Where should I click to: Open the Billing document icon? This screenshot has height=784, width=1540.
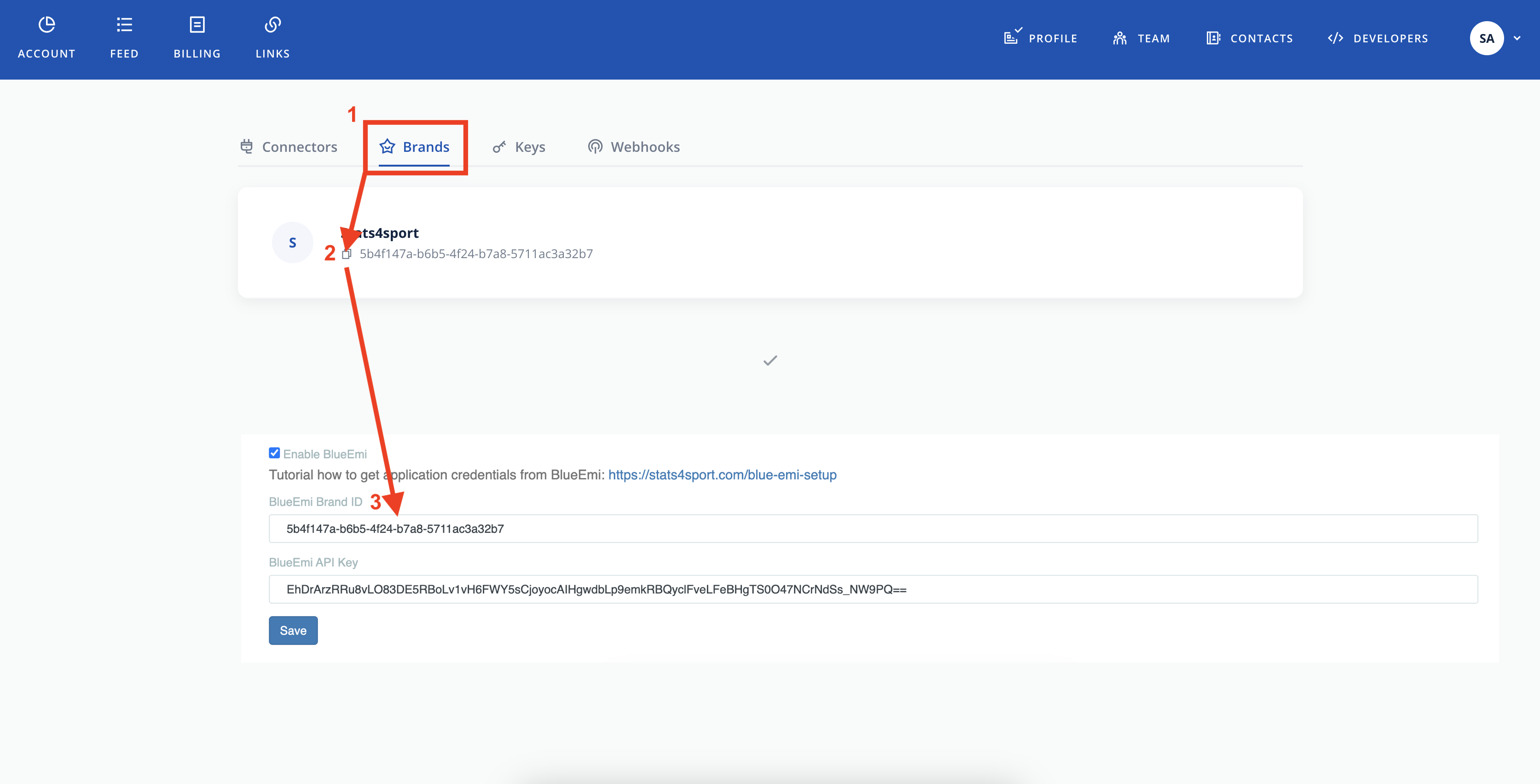197,25
